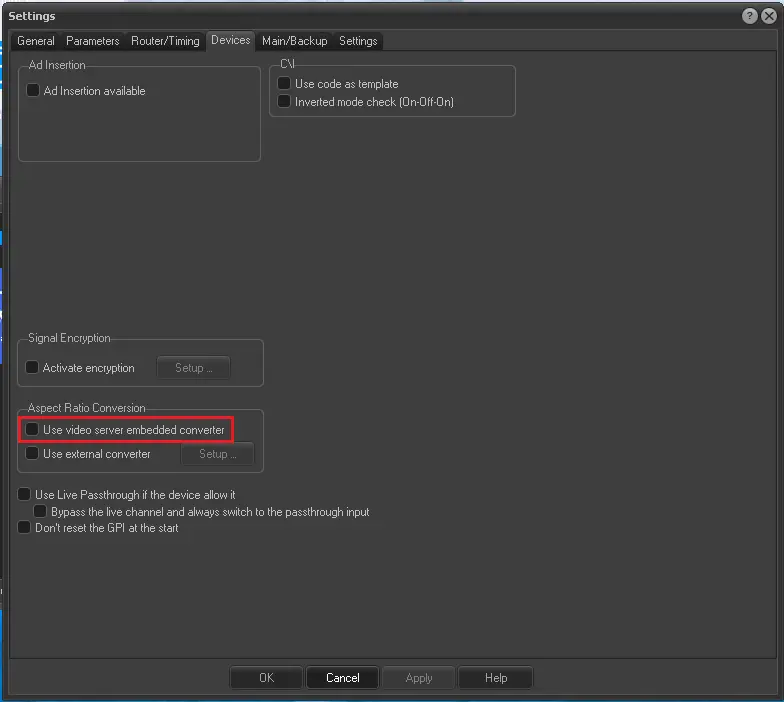
Task: Check Use code as template
Action: (x=284, y=84)
